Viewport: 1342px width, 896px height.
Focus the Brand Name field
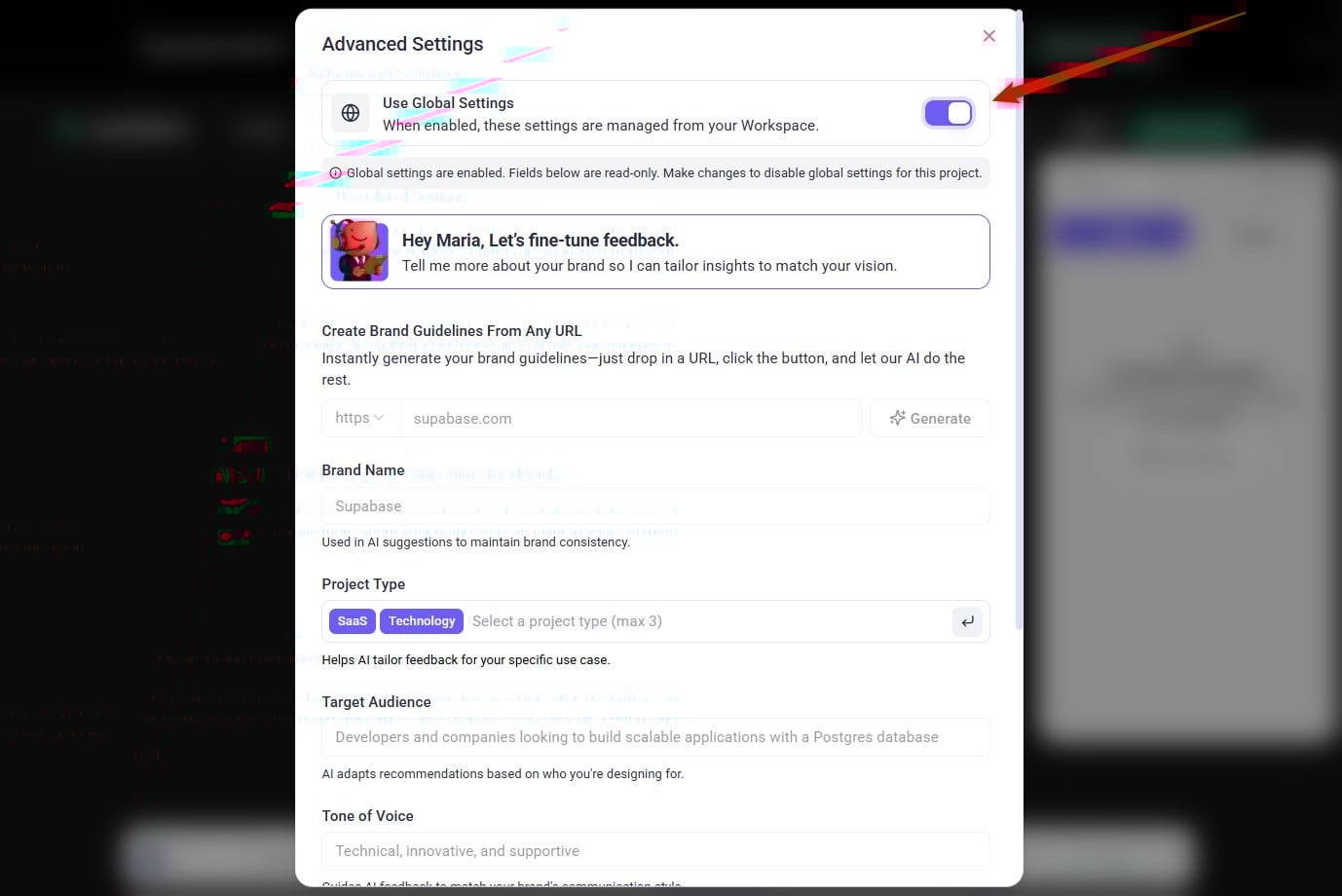pos(655,506)
